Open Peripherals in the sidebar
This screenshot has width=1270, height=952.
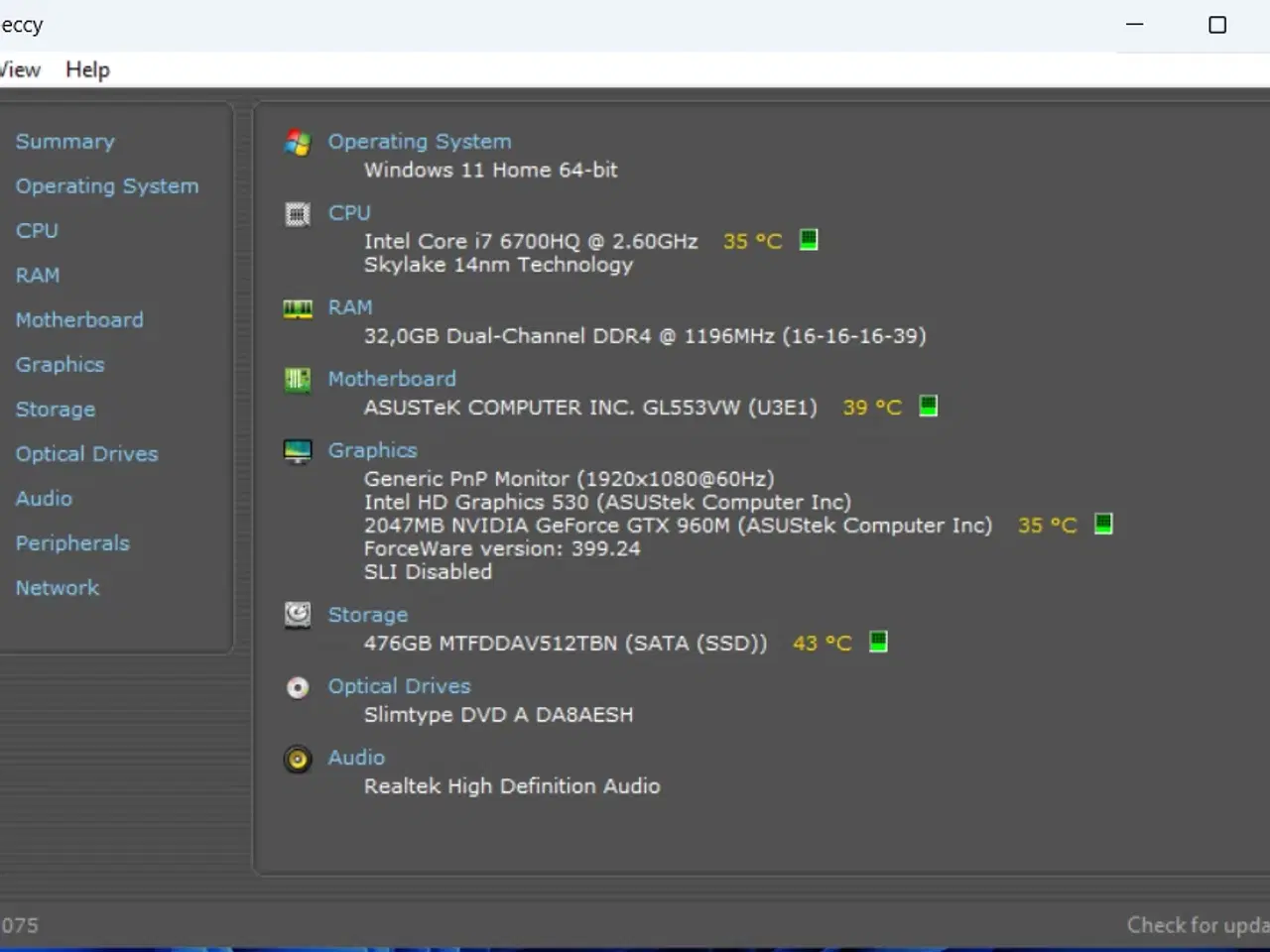pyautogui.click(x=72, y=543)
